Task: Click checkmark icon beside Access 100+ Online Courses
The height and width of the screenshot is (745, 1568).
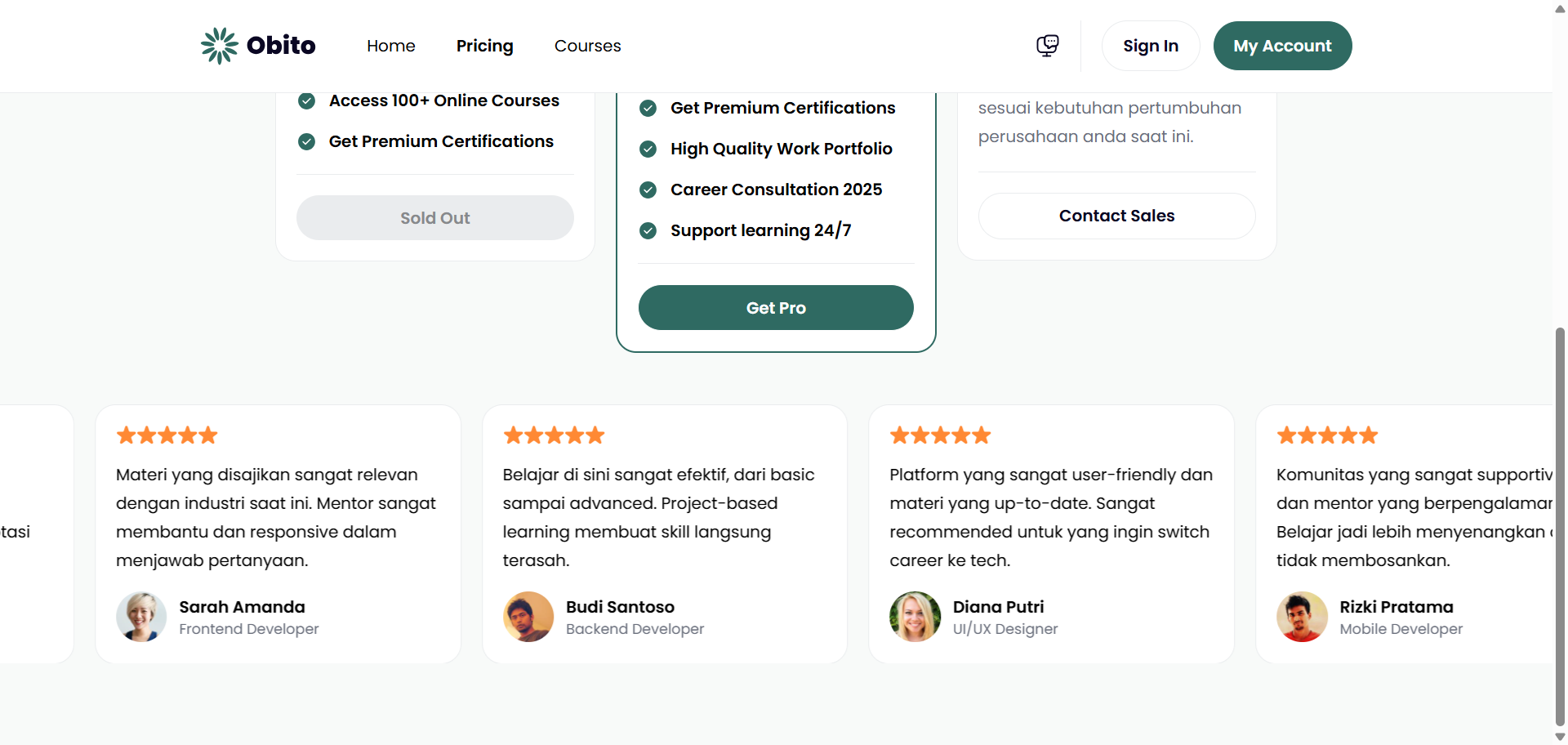Action: (x=307, y=101)
